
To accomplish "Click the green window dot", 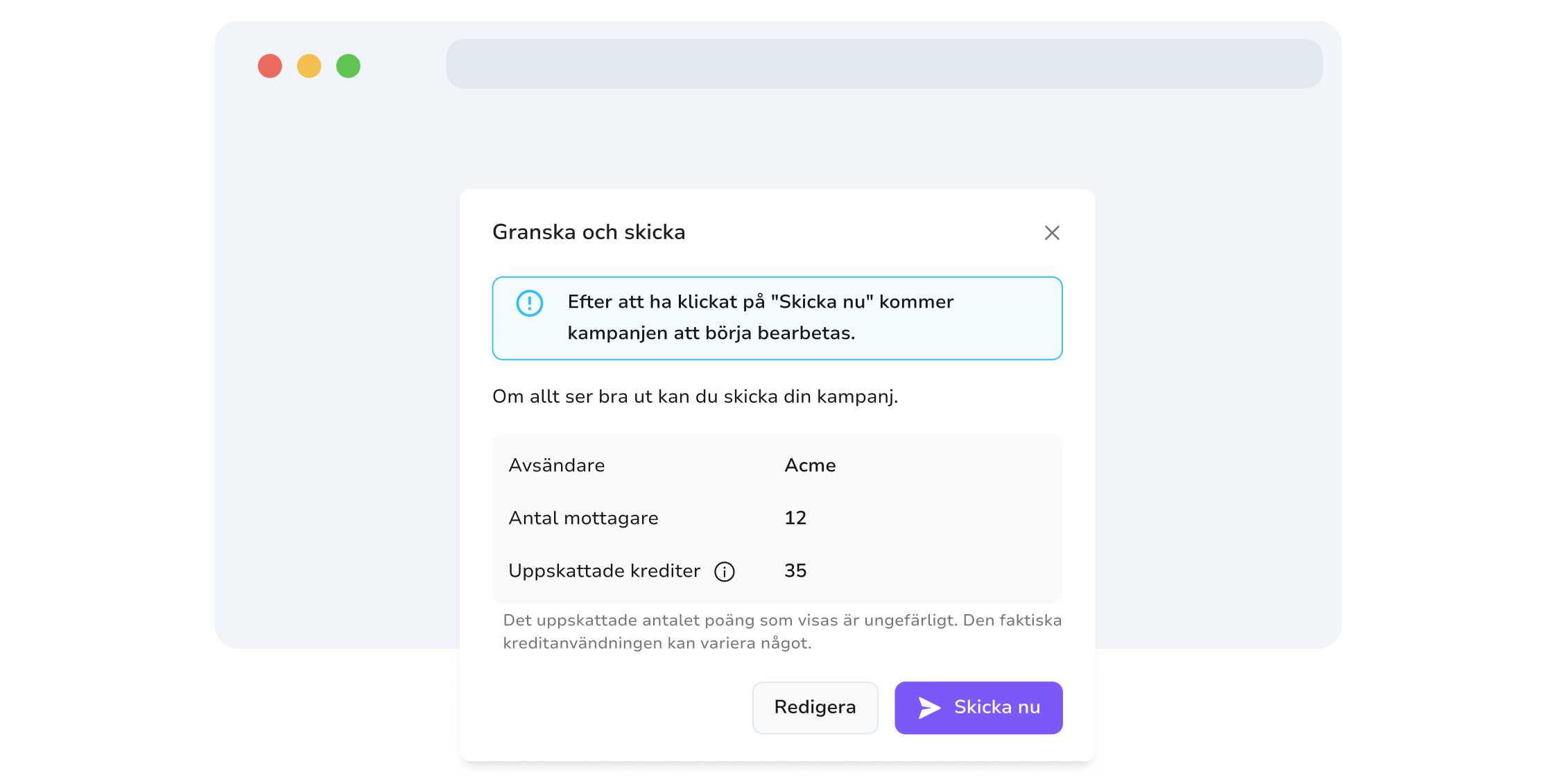I will (348, 66).
